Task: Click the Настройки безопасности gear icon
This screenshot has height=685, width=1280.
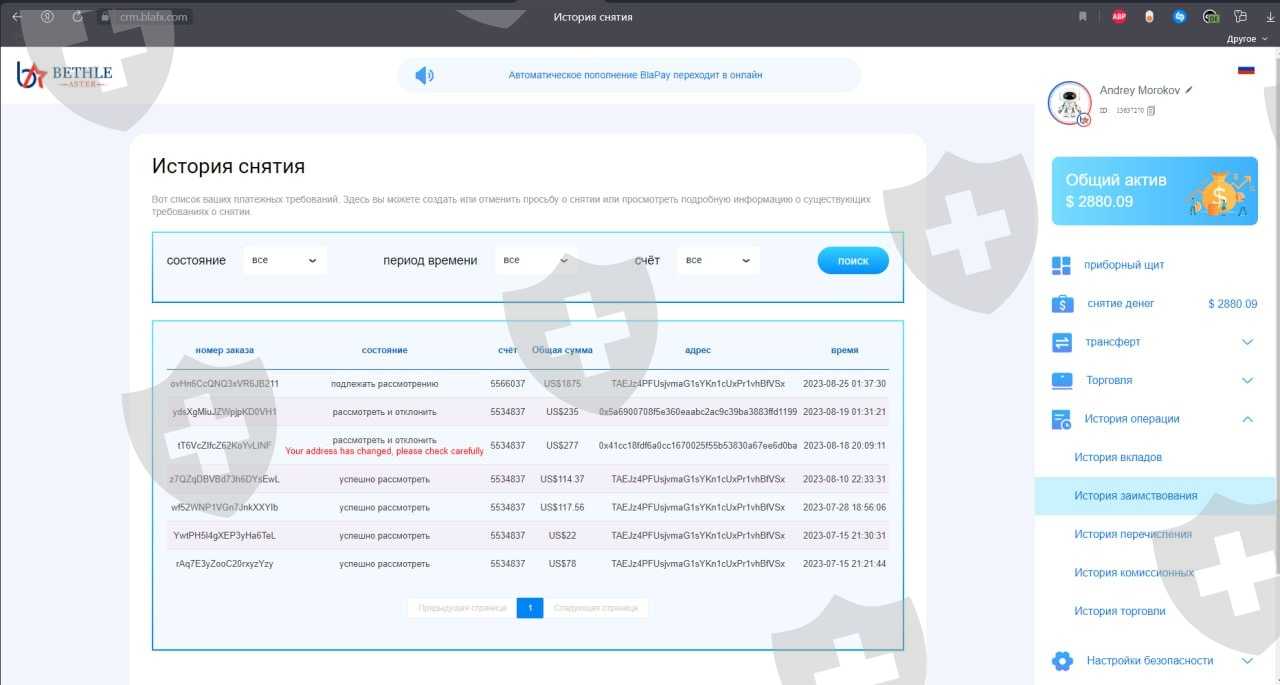Action: click(x=1062, y=661)
